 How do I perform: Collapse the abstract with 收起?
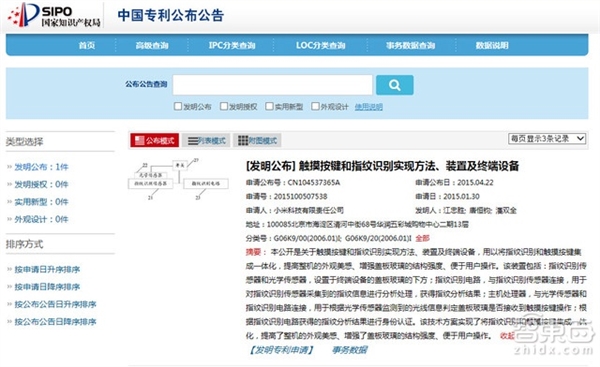[507, 336]
